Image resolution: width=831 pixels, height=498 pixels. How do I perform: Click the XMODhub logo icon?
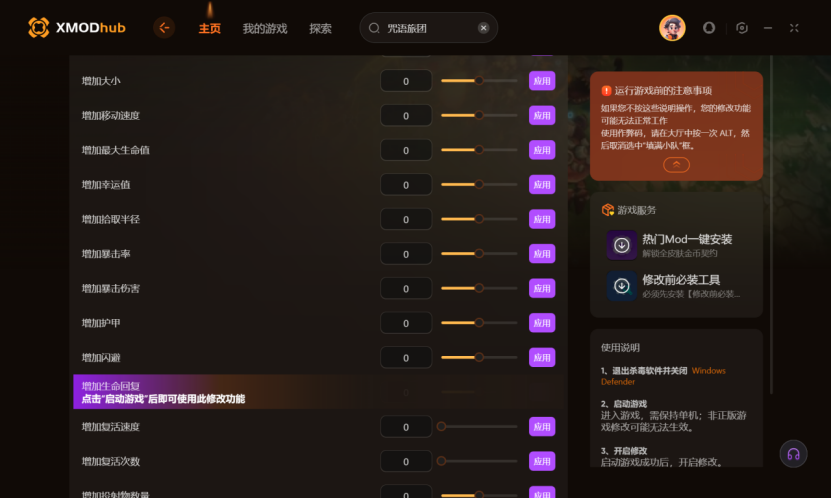39,28
